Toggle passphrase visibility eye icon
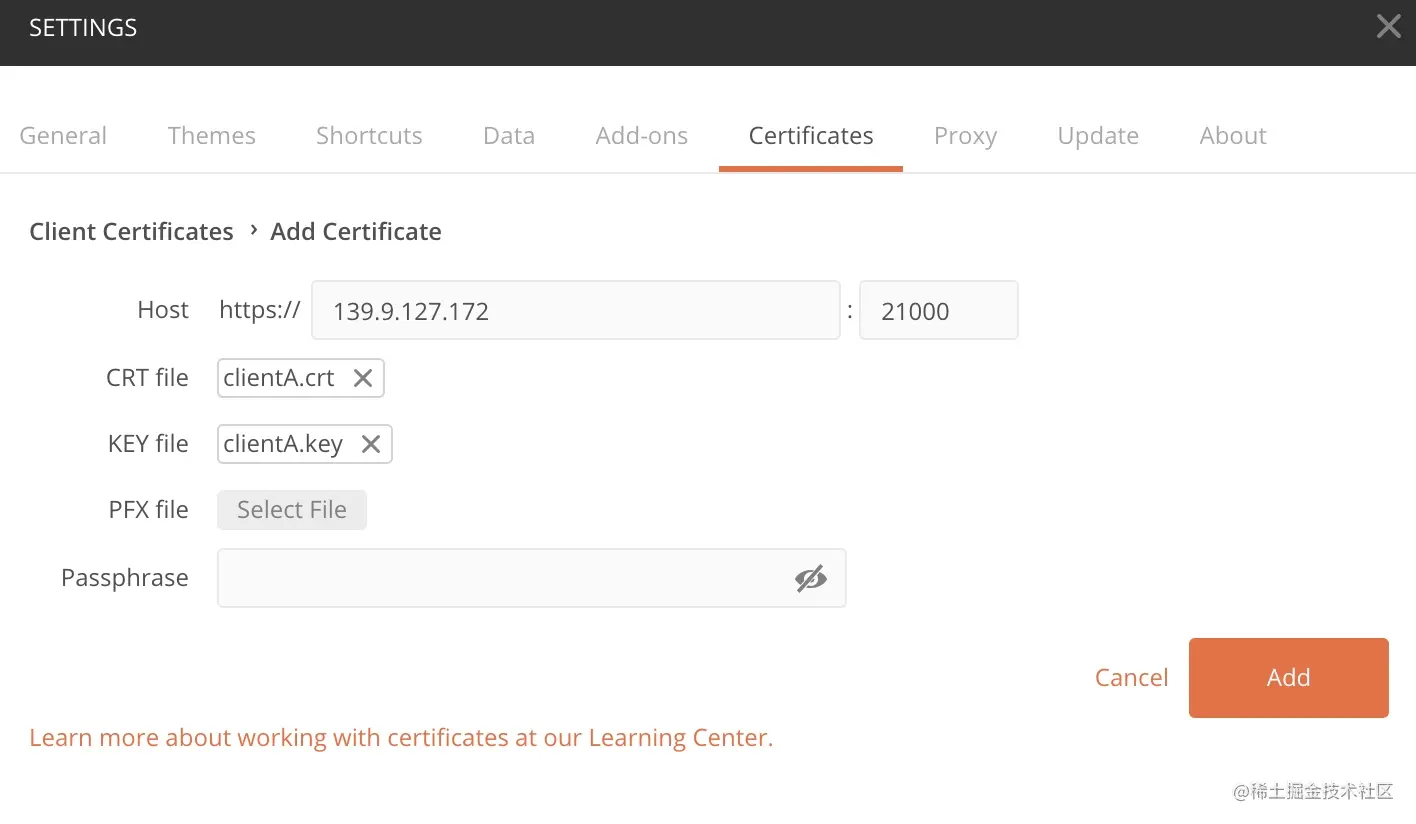Image resolution: width=1416 pixels, height=824 pixels. coord(811,578)
